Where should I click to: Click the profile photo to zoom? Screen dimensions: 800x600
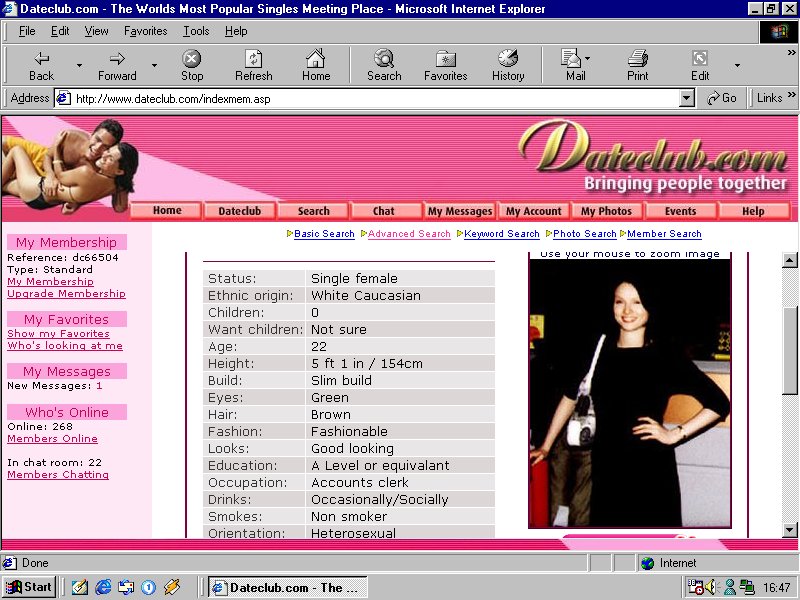click(630, 393)
